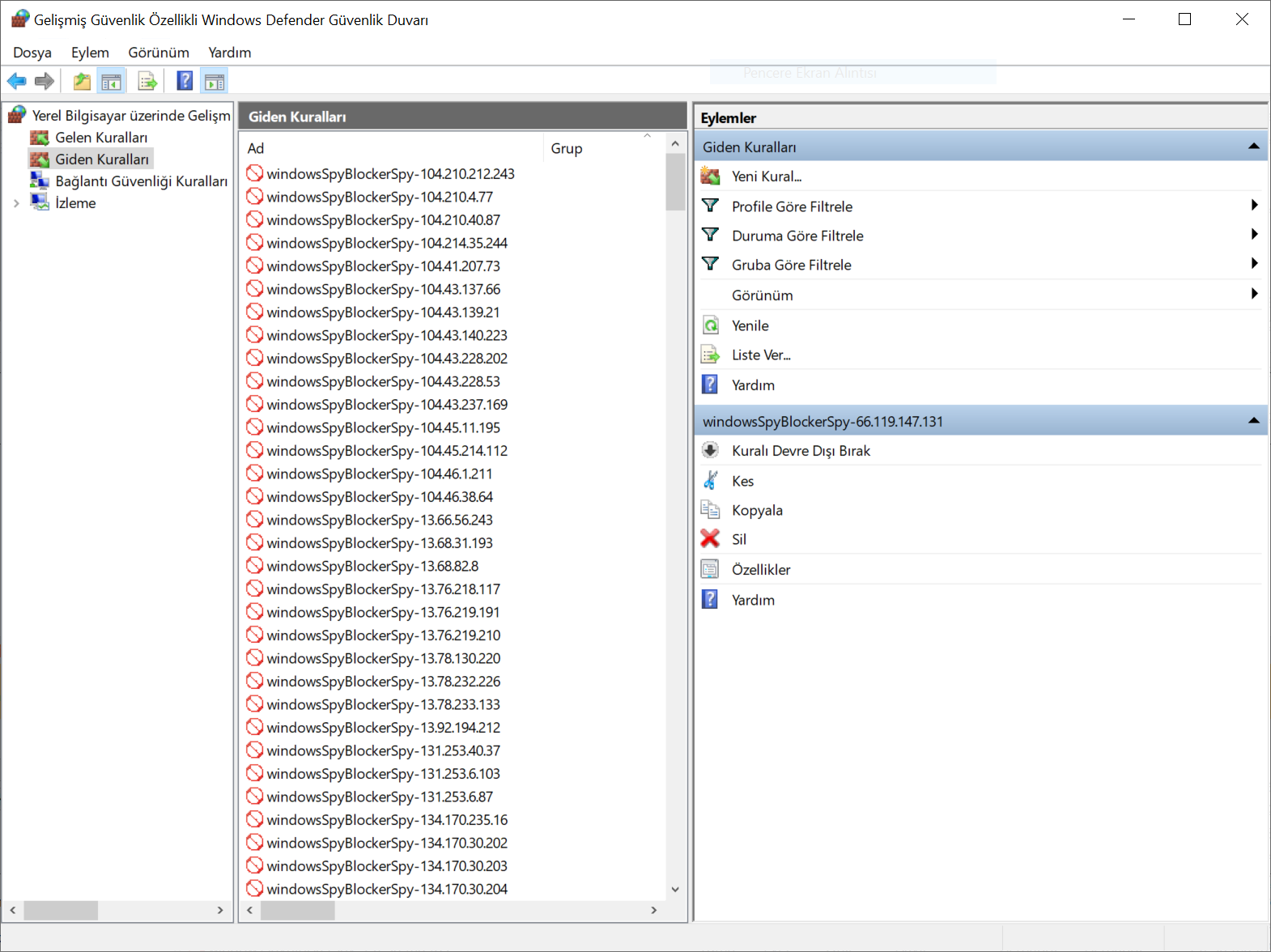This screenshot has width=1271, height=952.
Task: Sort rules by the Grup column header
Action: pos(604,148)
